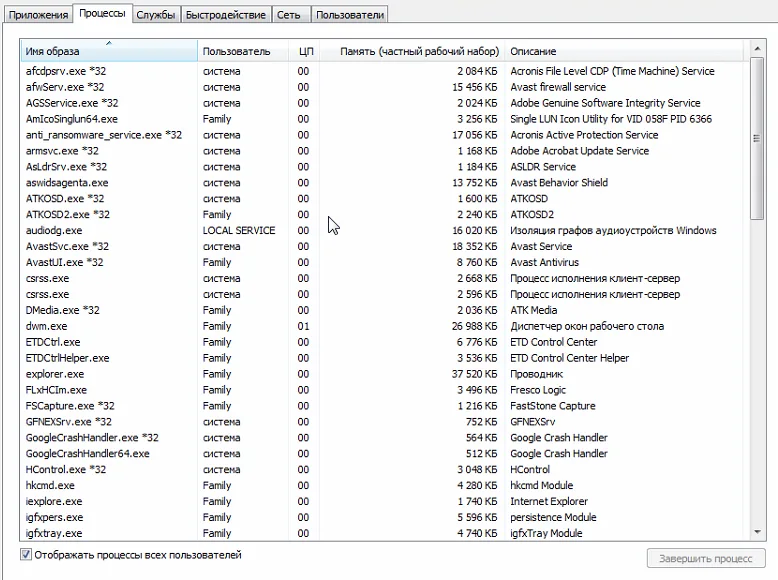
Task: Click the Завершить процесс button
Action: (x=706, y=559)
